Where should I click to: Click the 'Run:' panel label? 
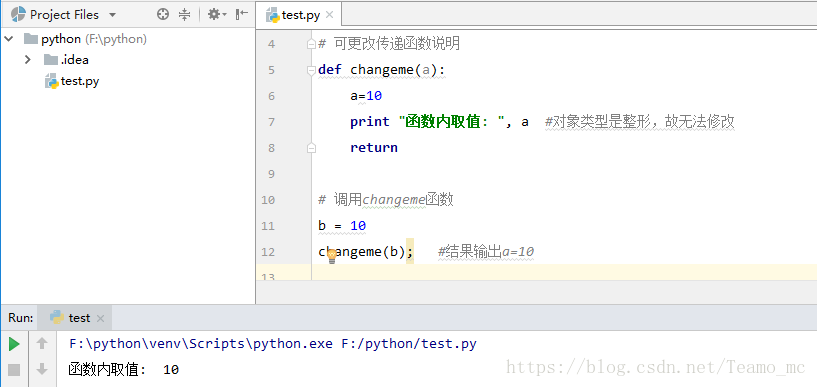(x=21, y=318)
